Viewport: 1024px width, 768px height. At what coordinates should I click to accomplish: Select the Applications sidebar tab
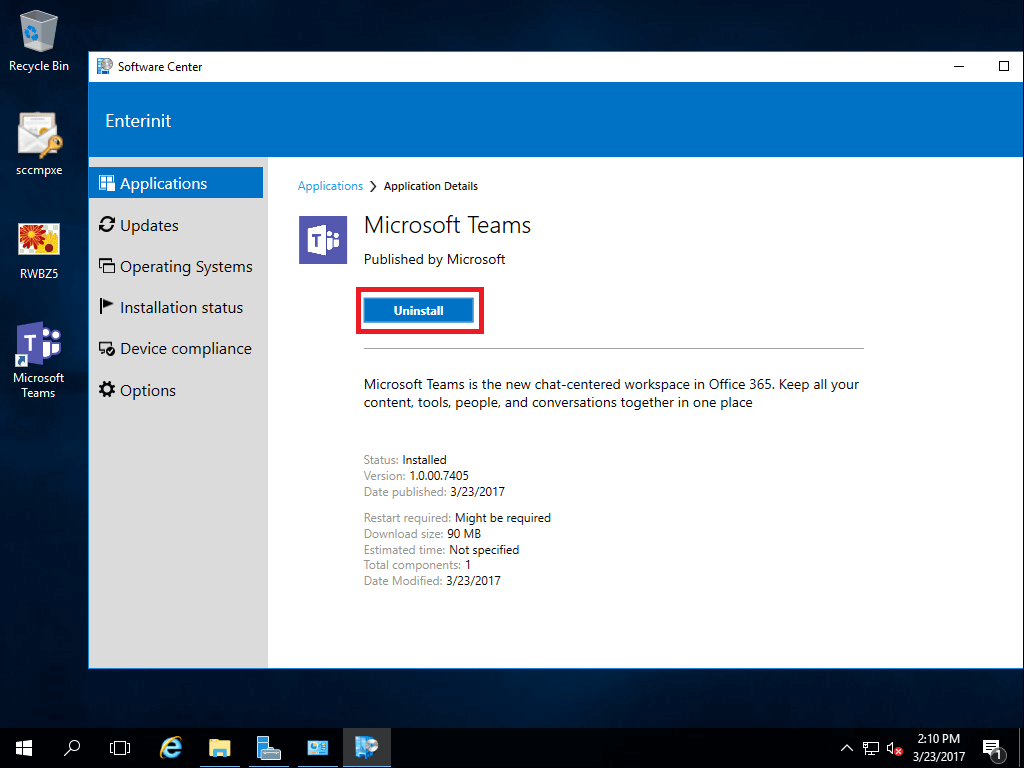(176, 183)
